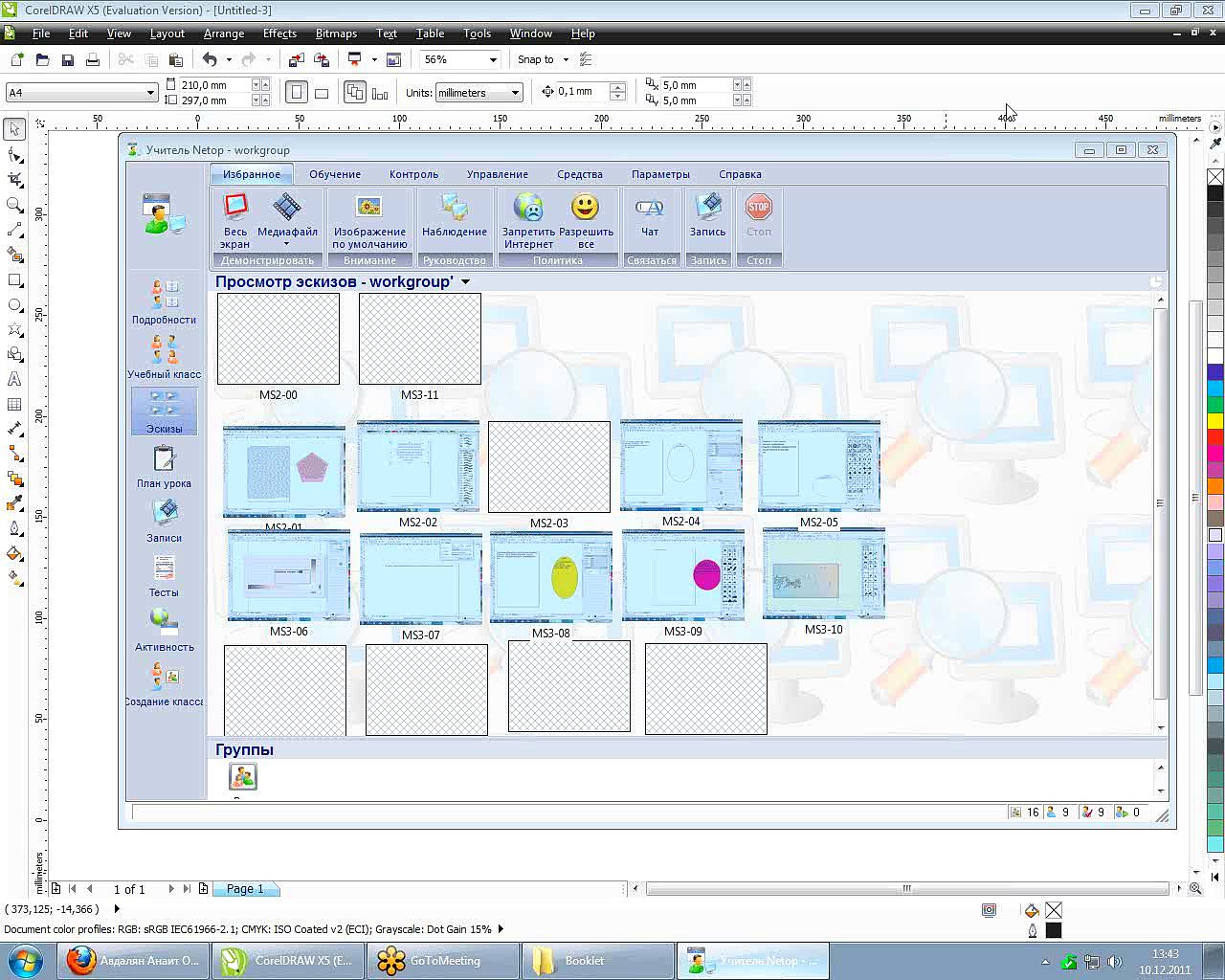
Task: Open the Чат tool in Netop
Action: tap(650, 216)
